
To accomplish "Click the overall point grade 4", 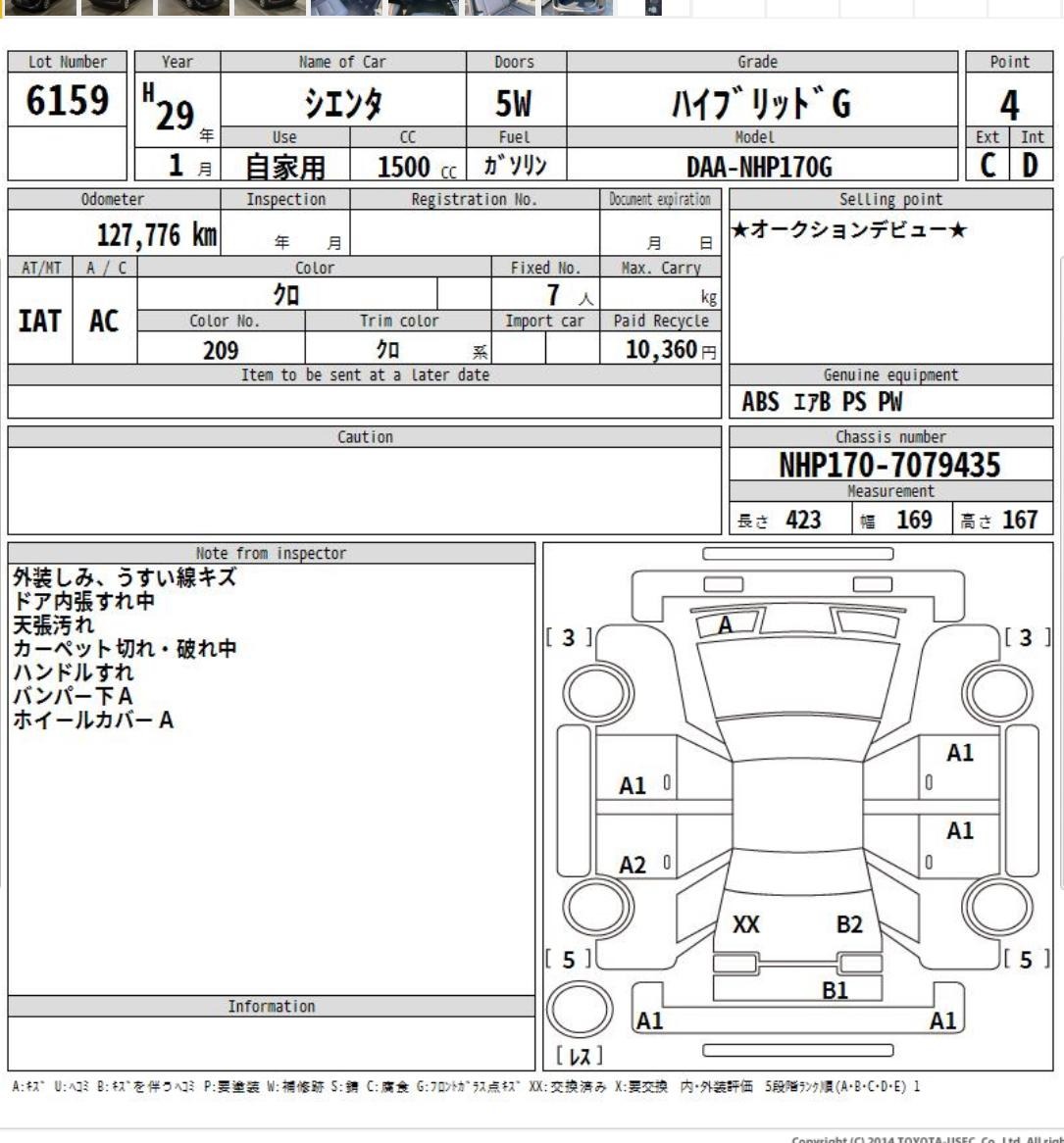I will pos(1009,104).
